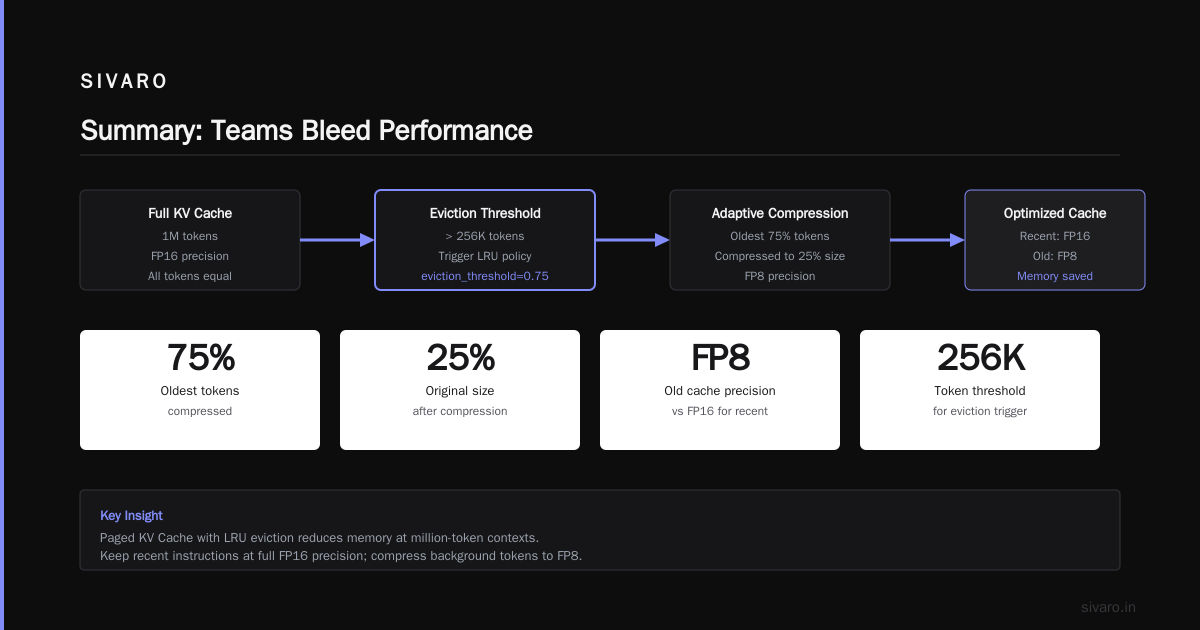
Task: Select the Paged KV Cache insight sentence
Action: (x=319, y=538)
